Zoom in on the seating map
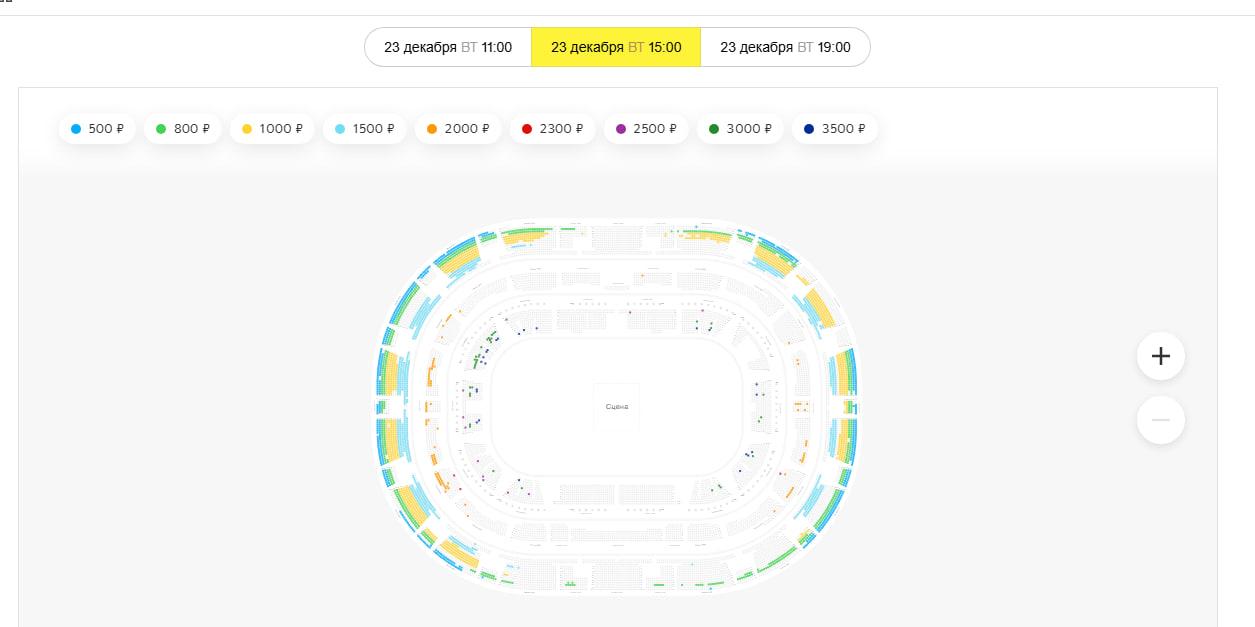The image size is (1255, 627). point(1160,356)
